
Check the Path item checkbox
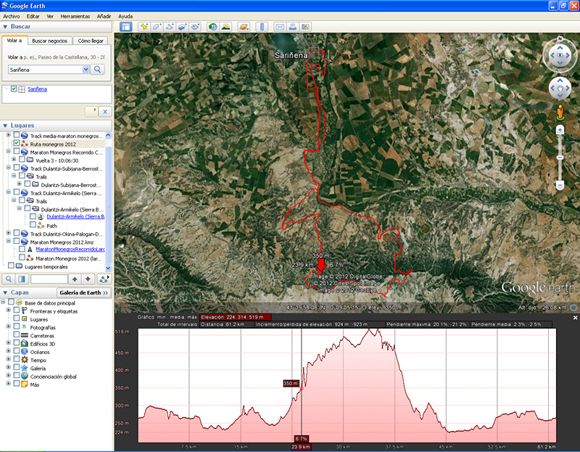[x=33, y=225]
